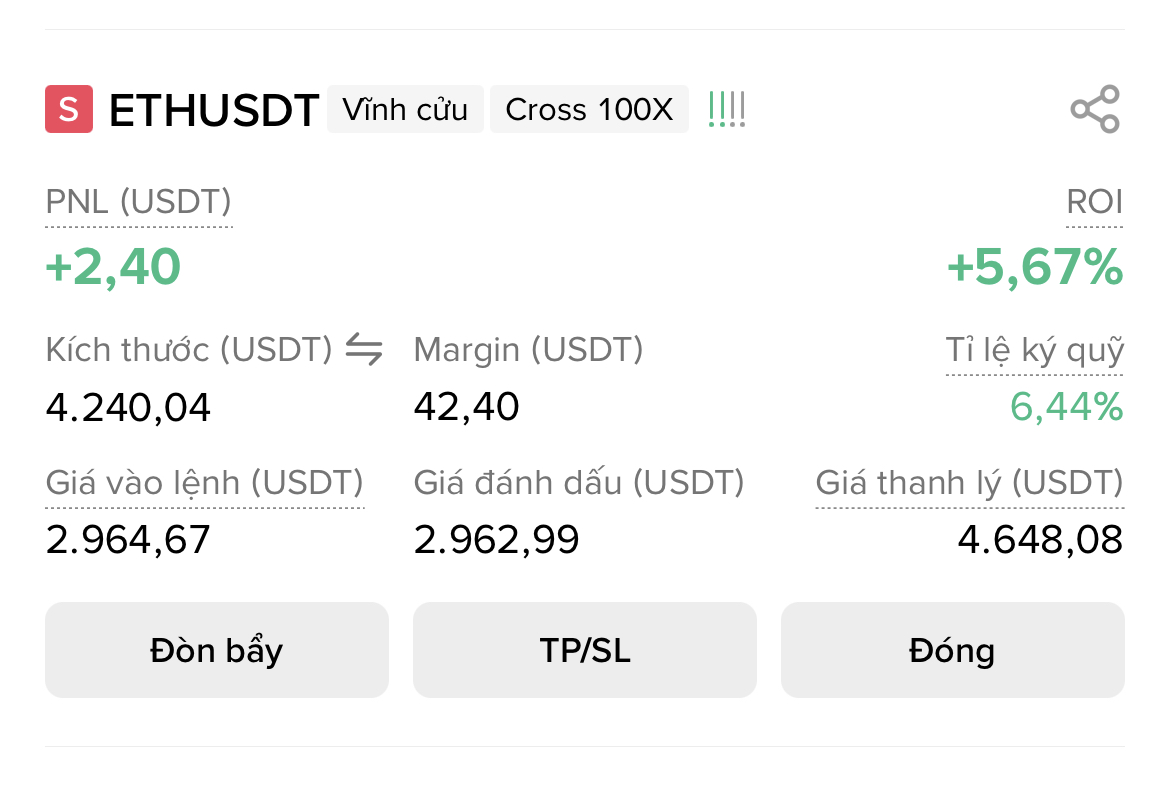The width and height of the screenshot is (1170, 798).
Task: Tap the Giá thanh lý (USDT) label
Action: tap(969, 483)
